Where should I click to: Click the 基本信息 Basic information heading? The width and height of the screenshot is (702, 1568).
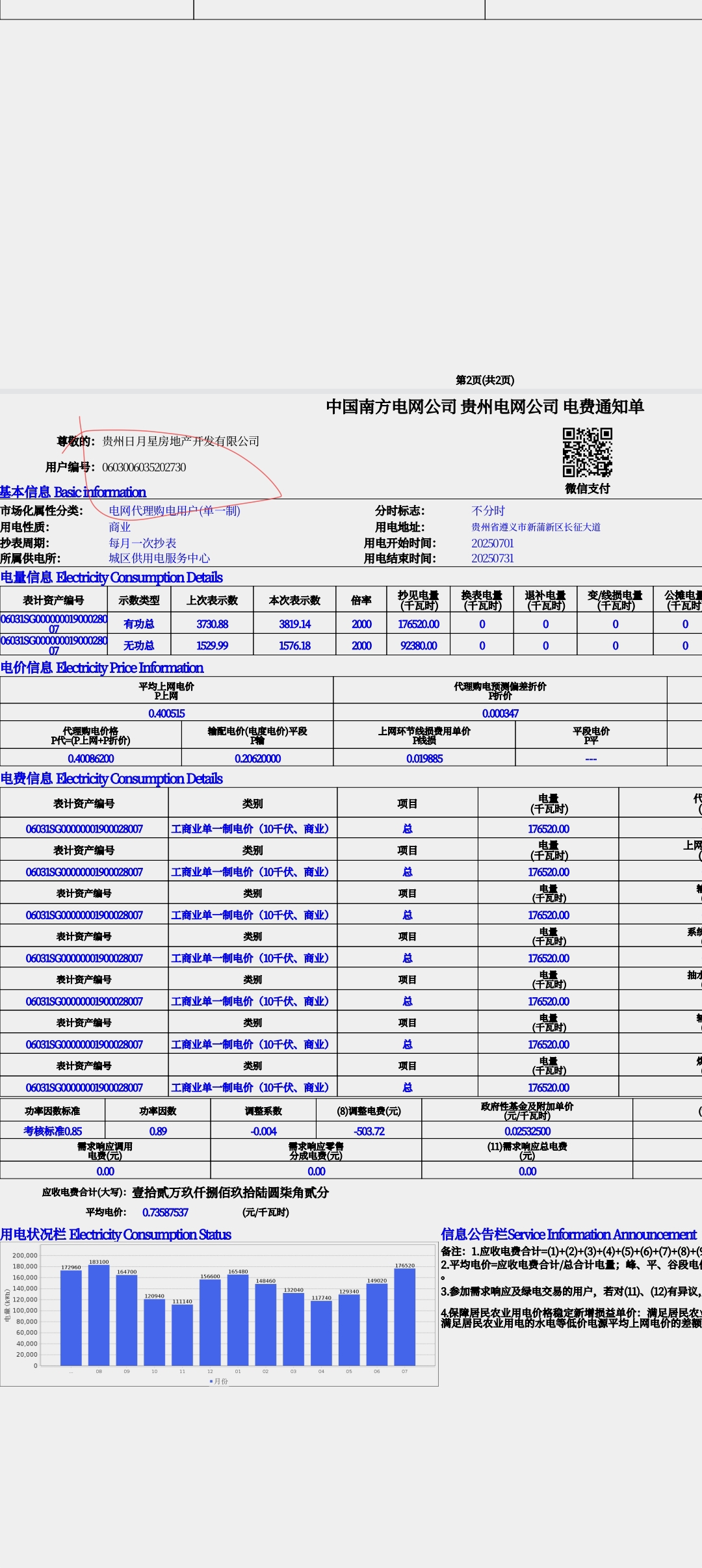coord(73,492)
